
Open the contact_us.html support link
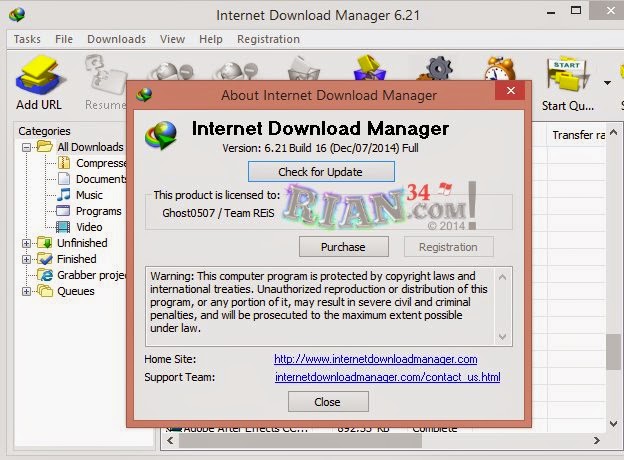point(387,377)
